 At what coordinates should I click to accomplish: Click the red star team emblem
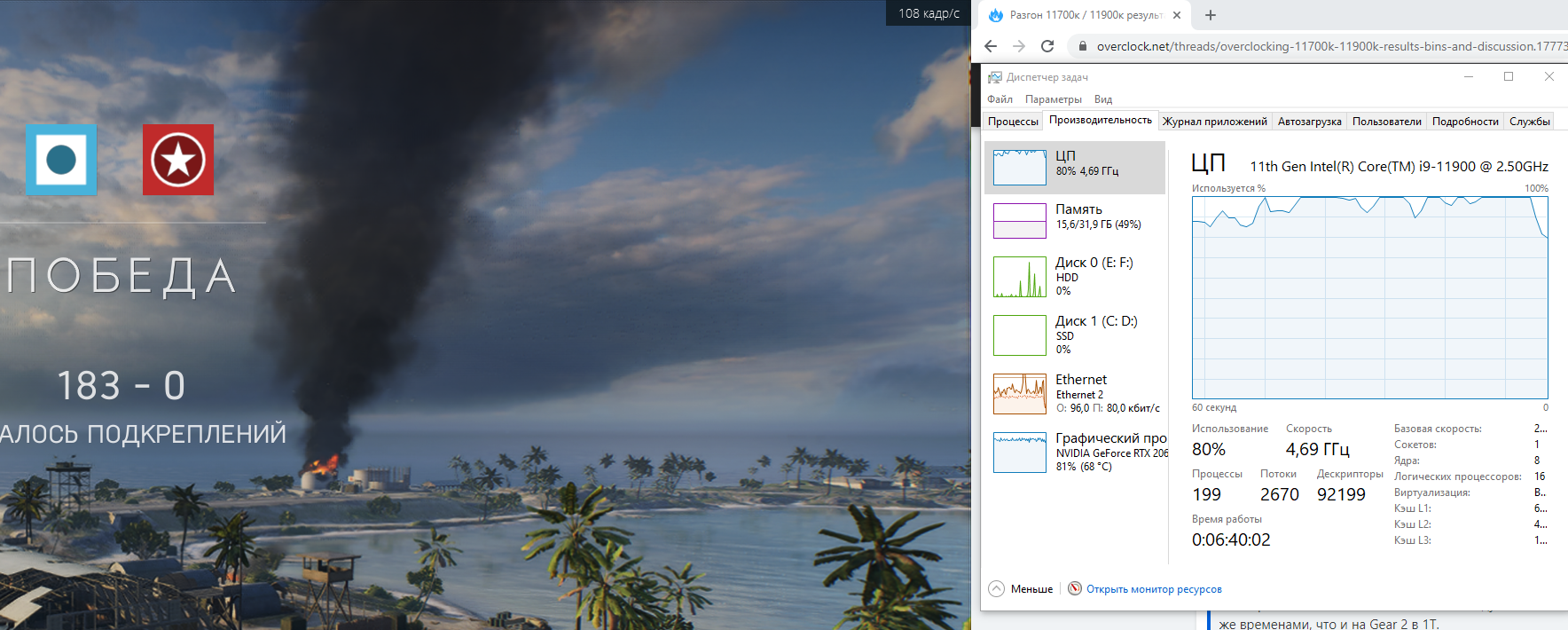pos(178,160)
